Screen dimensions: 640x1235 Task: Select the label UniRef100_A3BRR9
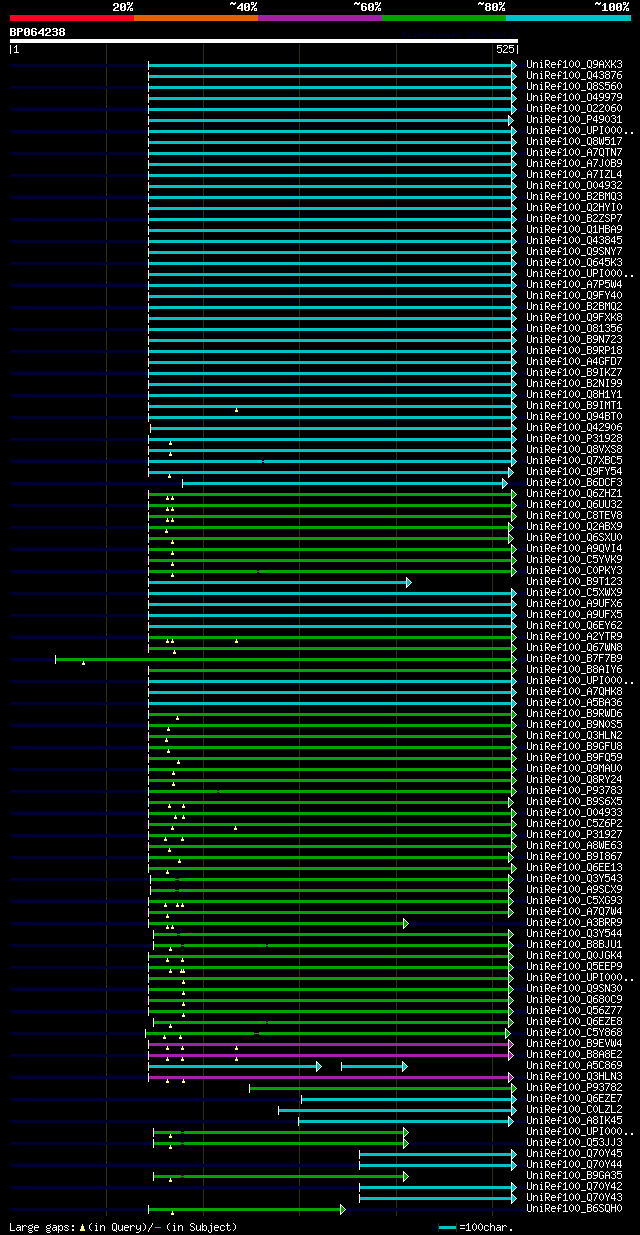click(574, 923)
